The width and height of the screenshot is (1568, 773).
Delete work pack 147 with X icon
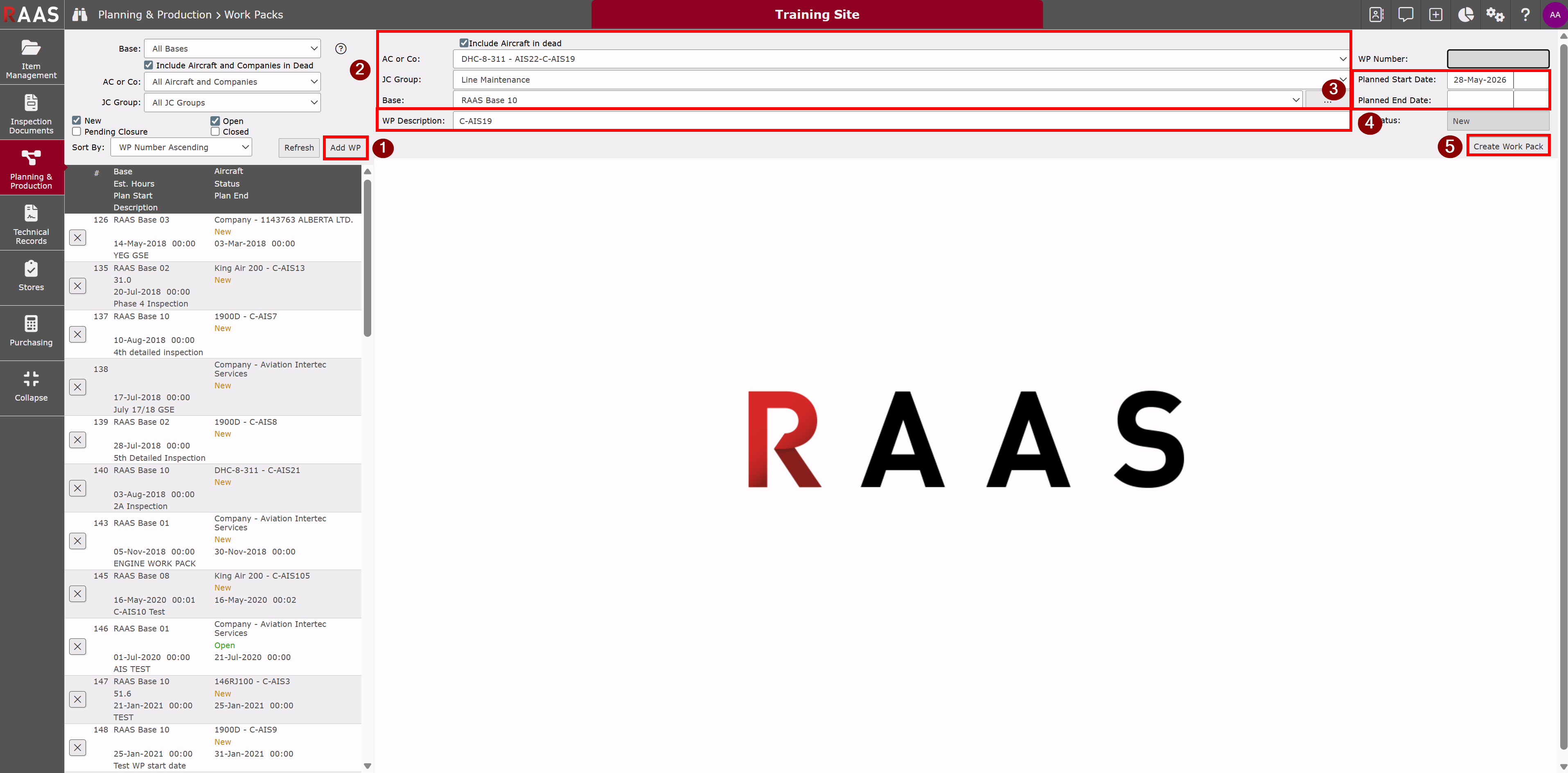click(x=77, y=699)
